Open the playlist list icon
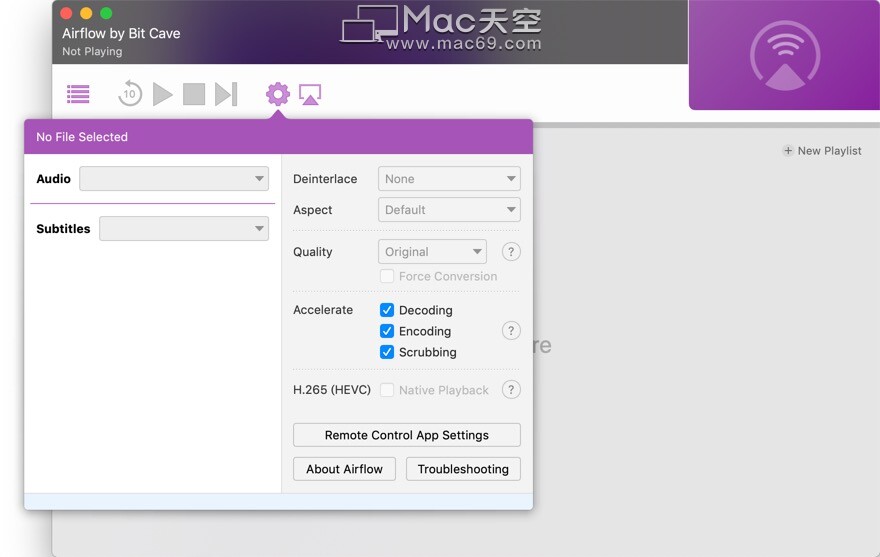Image resolution: width=880 pixels, height=557 pixels. pyautogui.click(x=78, y=94)
